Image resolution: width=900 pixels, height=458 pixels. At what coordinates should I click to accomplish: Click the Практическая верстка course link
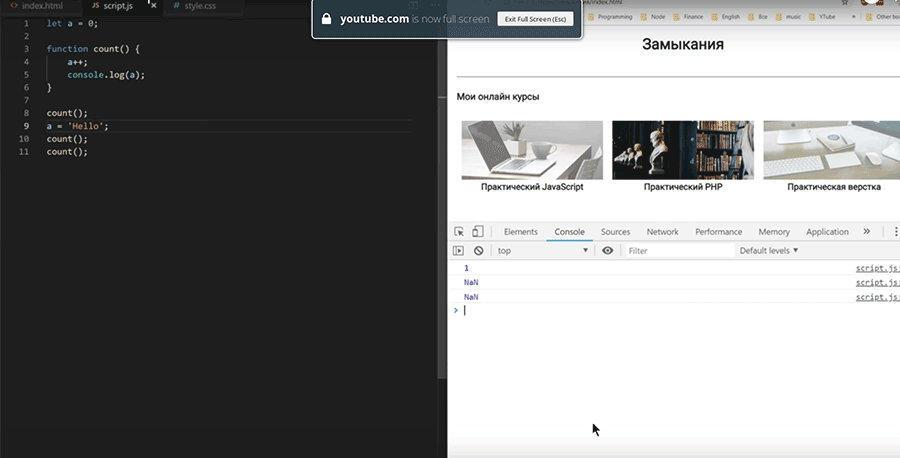coord(834,187)
